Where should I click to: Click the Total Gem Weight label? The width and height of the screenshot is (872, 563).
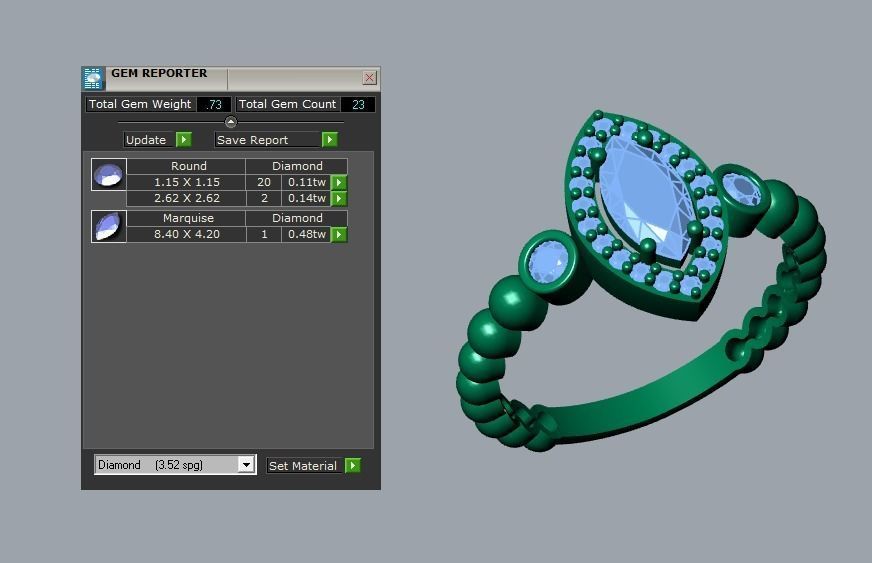(x=140, y=104)
